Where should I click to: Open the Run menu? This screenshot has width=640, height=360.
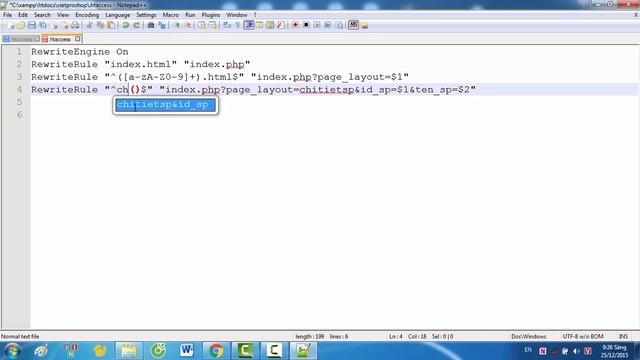tap(190, 15)
